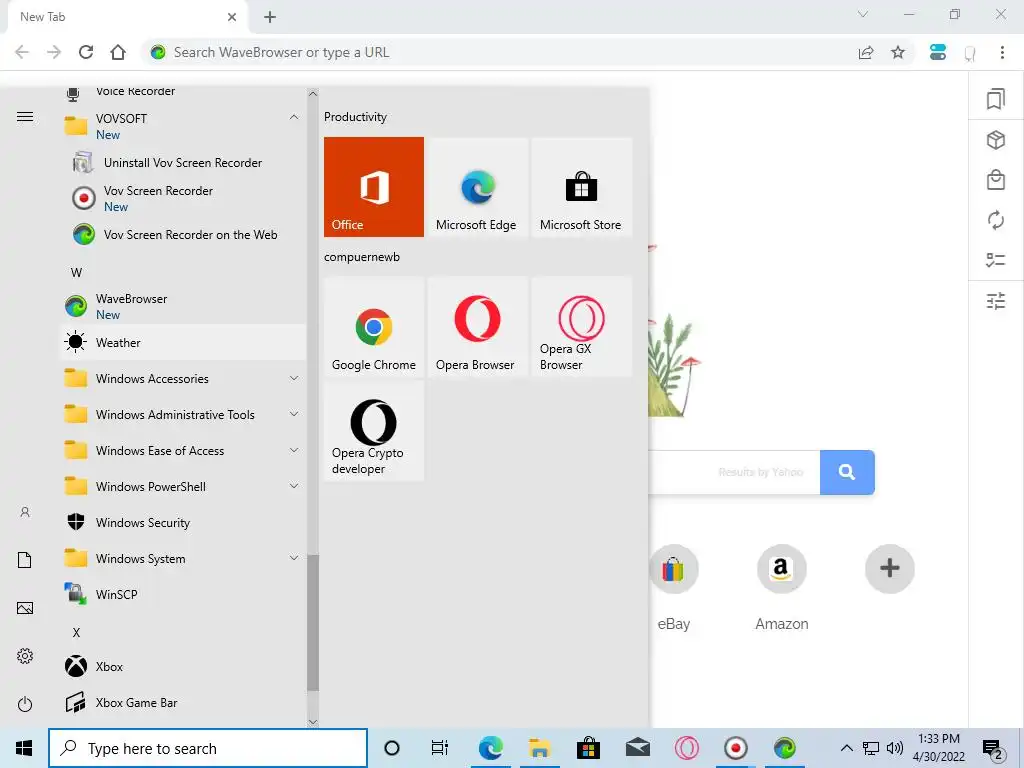Open the Weather app

pos(183,342)
